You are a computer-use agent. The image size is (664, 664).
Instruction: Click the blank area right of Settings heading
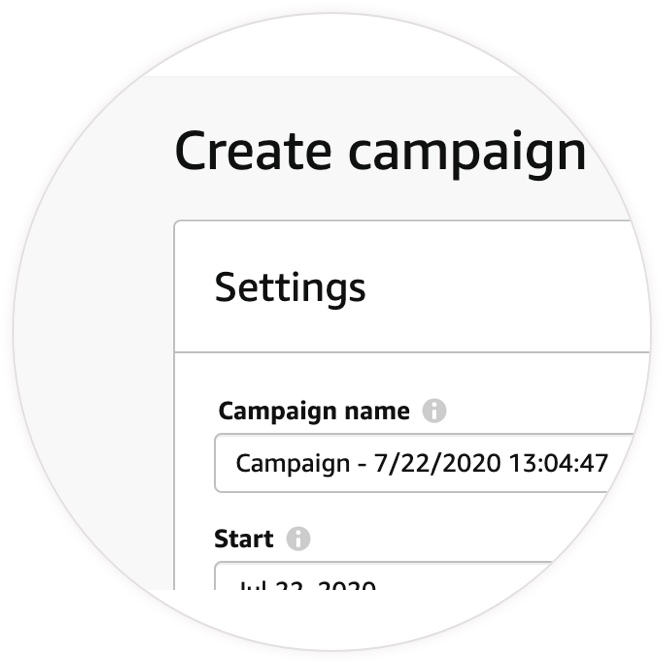[x=500, y=287]
